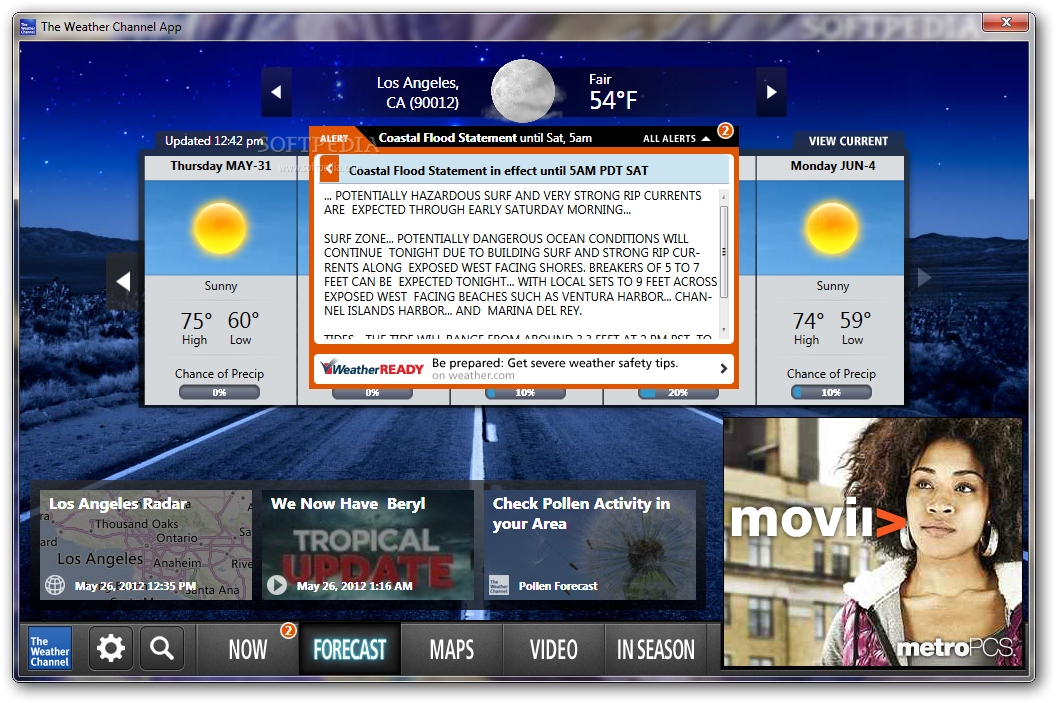Open the VIDEO tab
This screenshot has width=1056, height=703.
pos(554,650)
